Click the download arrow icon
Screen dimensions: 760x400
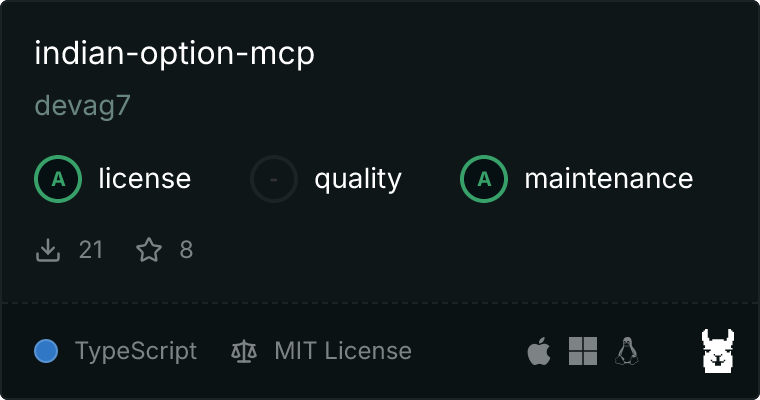pos(48,250)
